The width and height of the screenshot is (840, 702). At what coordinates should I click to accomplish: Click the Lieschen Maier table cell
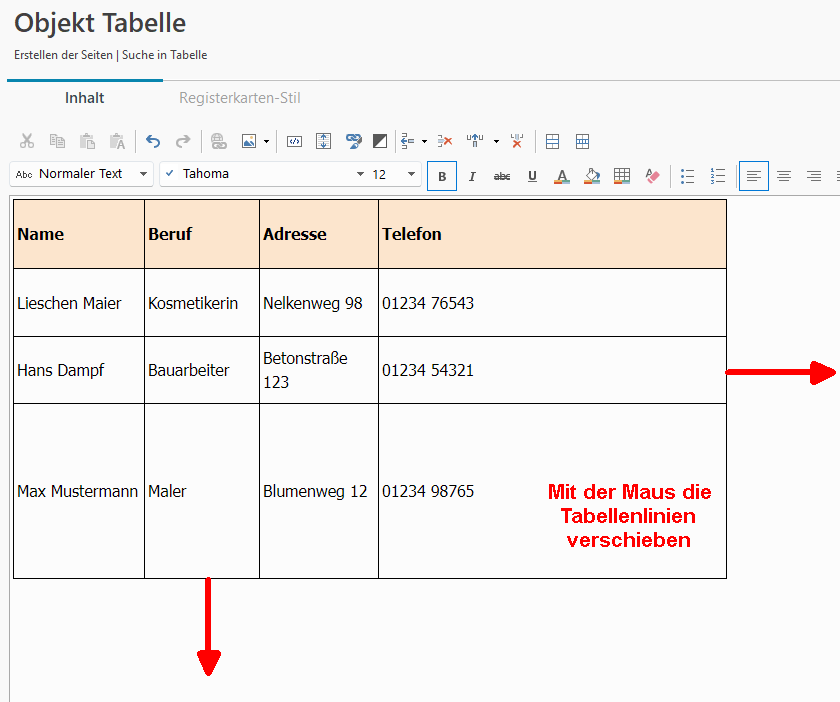coord(70,303)
